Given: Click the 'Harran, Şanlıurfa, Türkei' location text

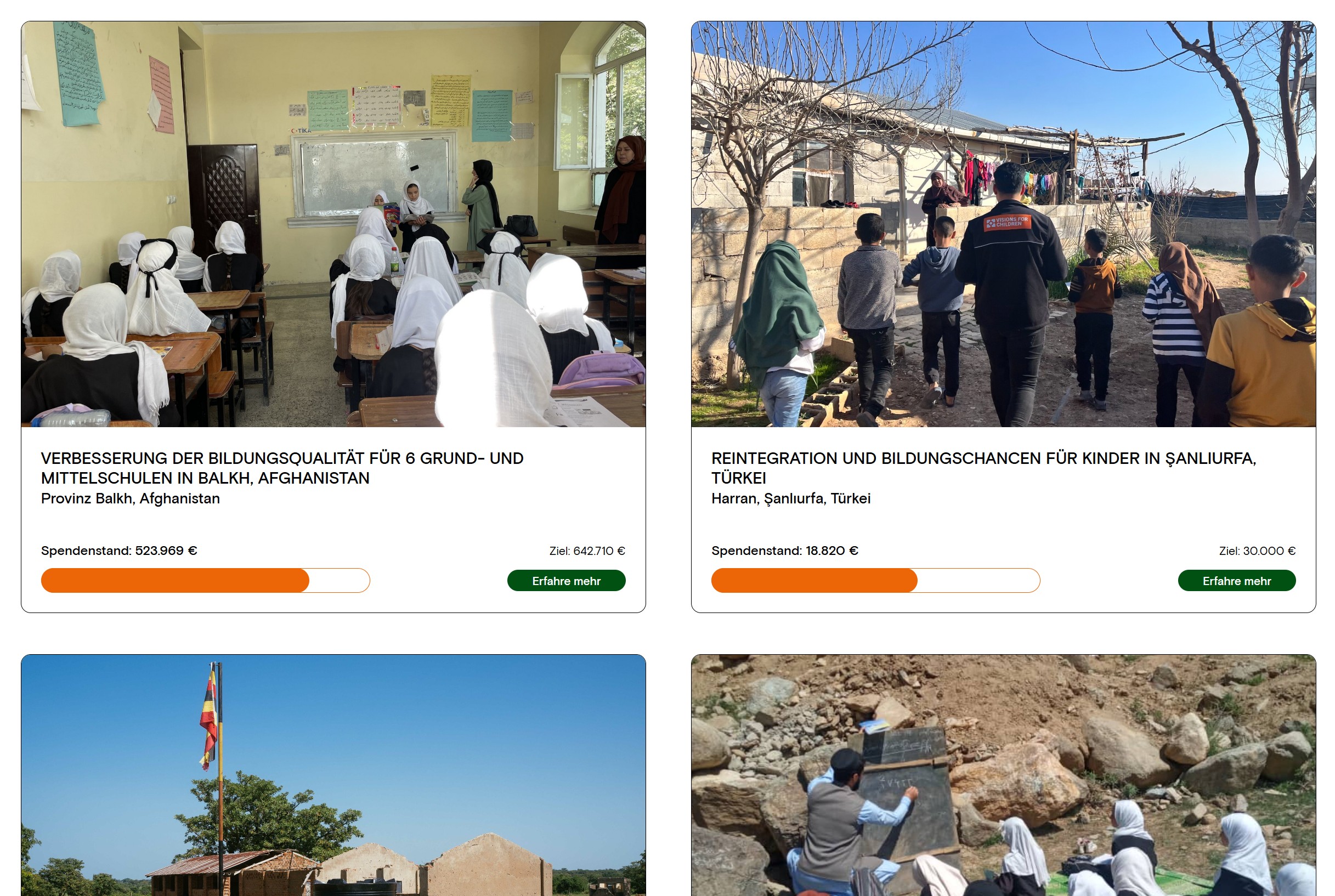Looking at the screenshot, I should [x=791, y=499].
